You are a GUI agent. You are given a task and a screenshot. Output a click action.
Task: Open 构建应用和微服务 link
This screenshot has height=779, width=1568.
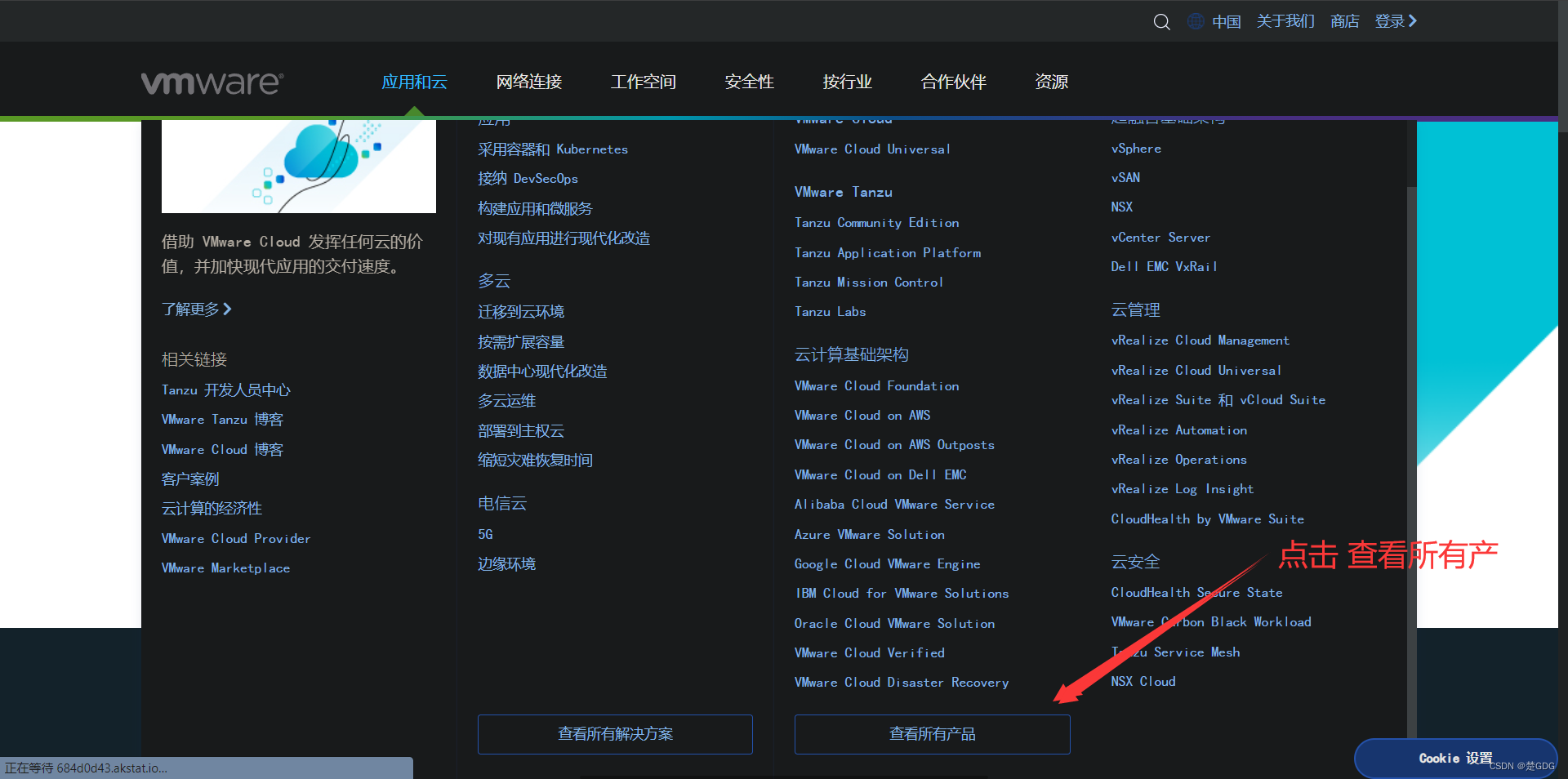(535, 209)
